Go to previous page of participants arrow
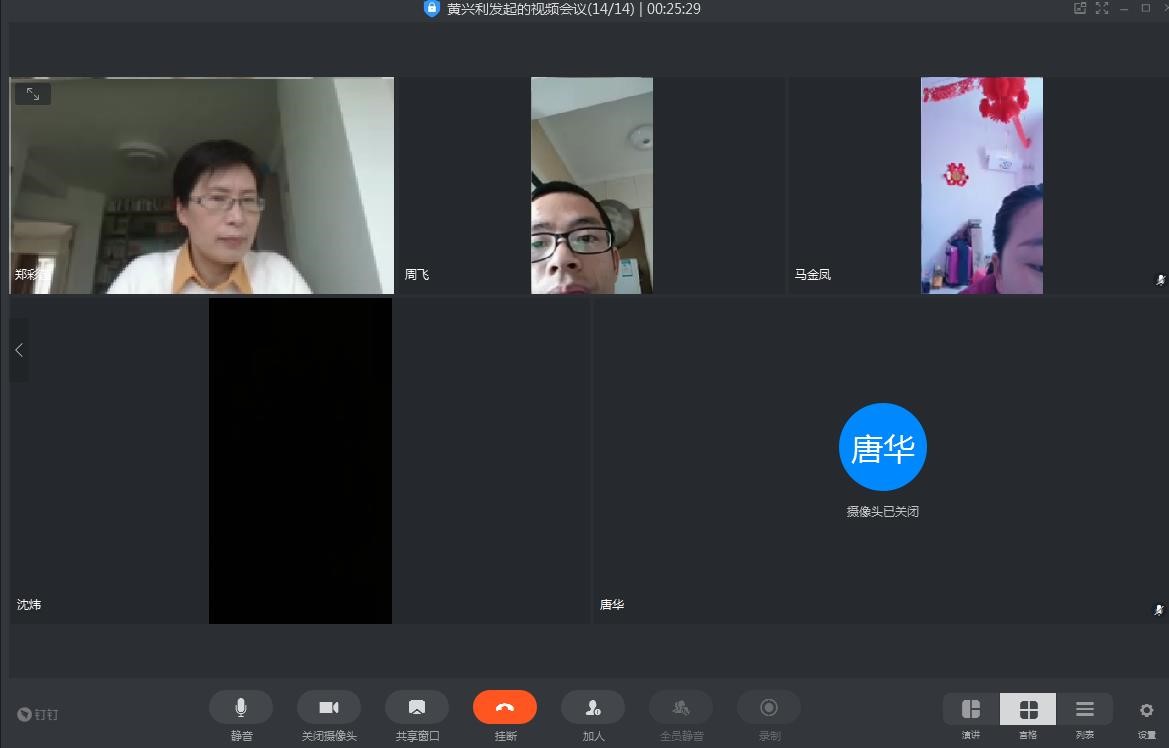This screenshot has height=748, width=1169. tap(19, 350)
